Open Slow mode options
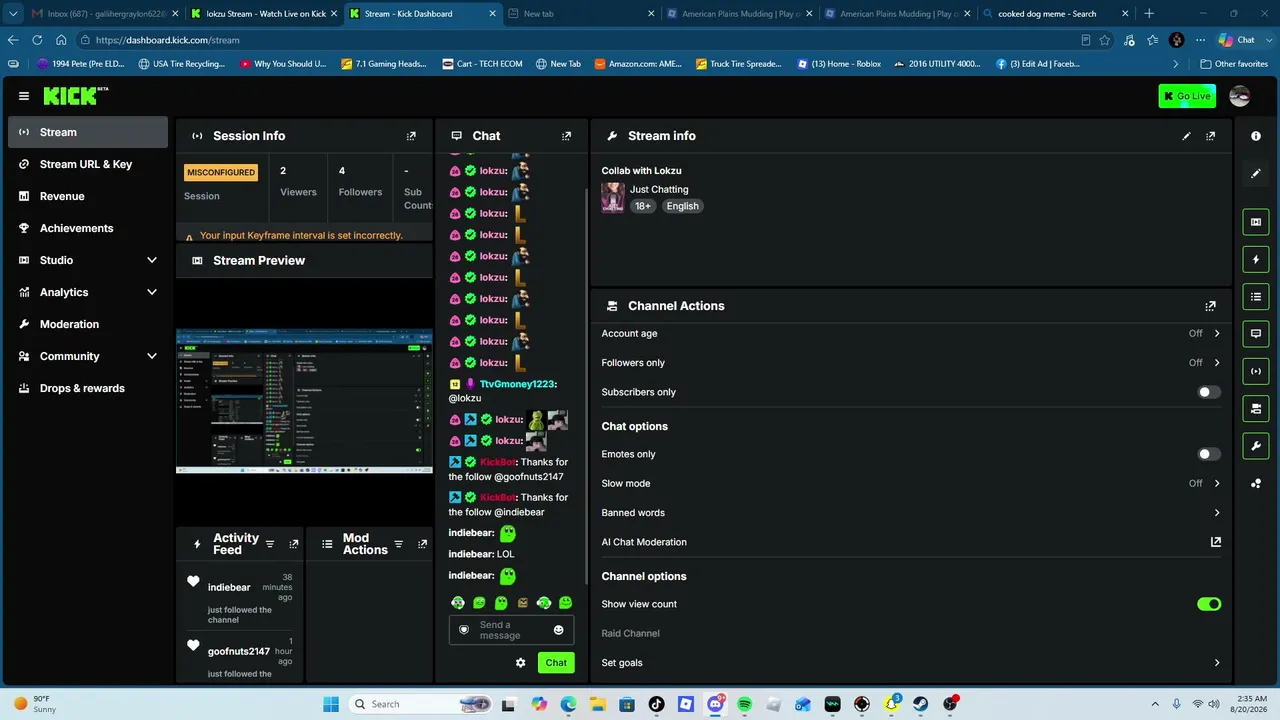This screenshot has width=1280, height=720. pos(911,483)
